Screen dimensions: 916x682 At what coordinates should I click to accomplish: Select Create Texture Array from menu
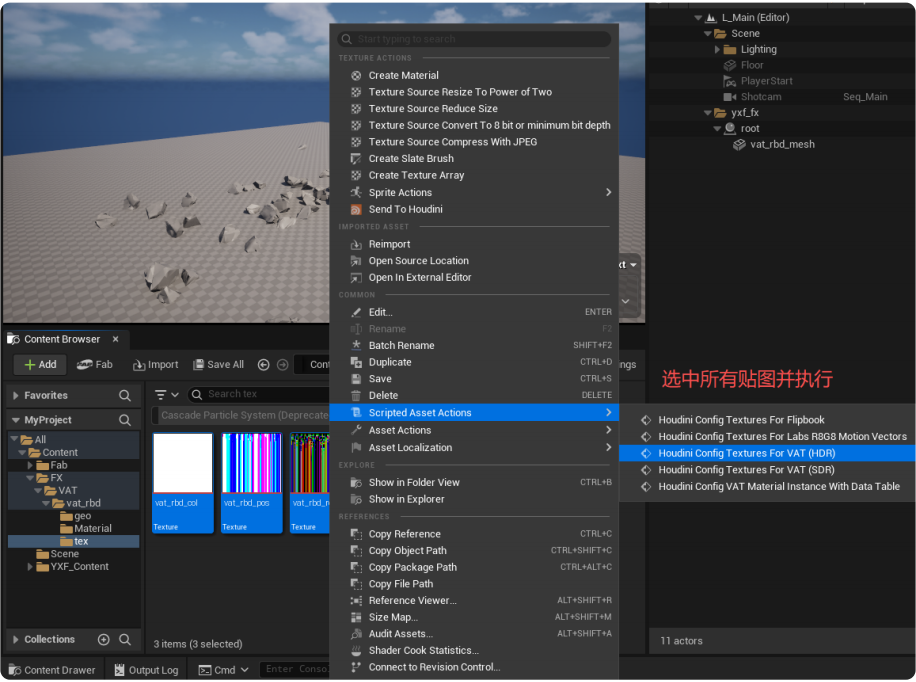(x=416, y=175)
